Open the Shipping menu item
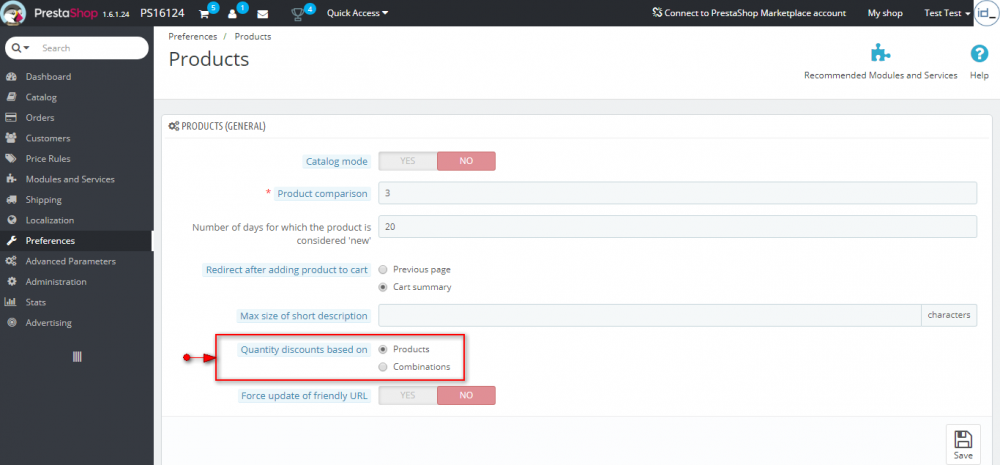Viewport: 1000px width, 465px height. [x=43, y=200]
